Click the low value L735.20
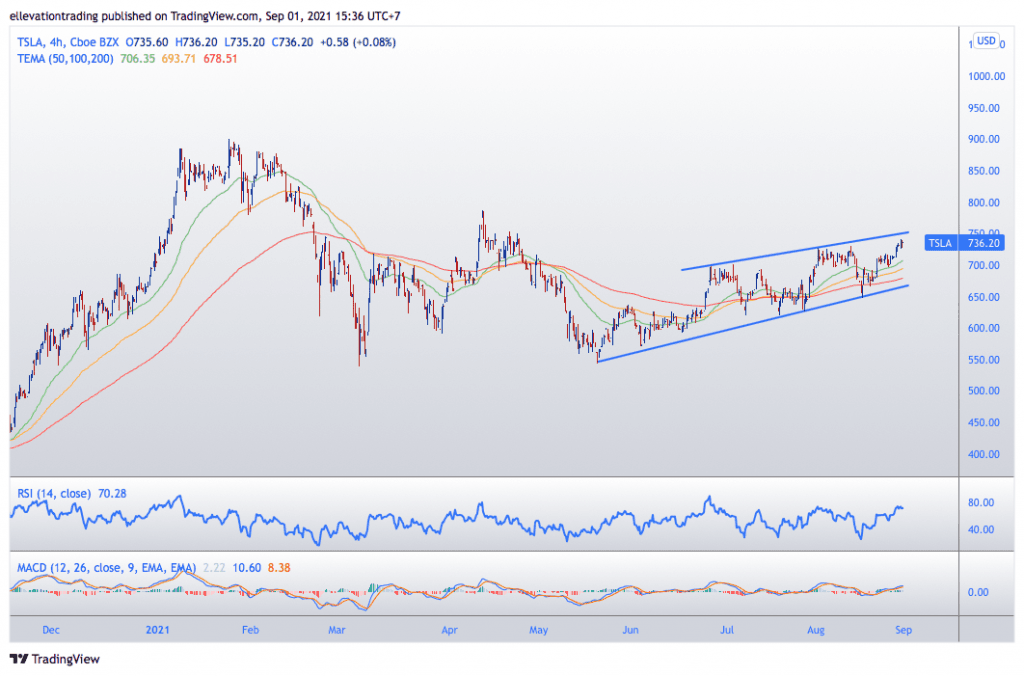The height and width of the screenshot is (676, 1024). point(244,42)
